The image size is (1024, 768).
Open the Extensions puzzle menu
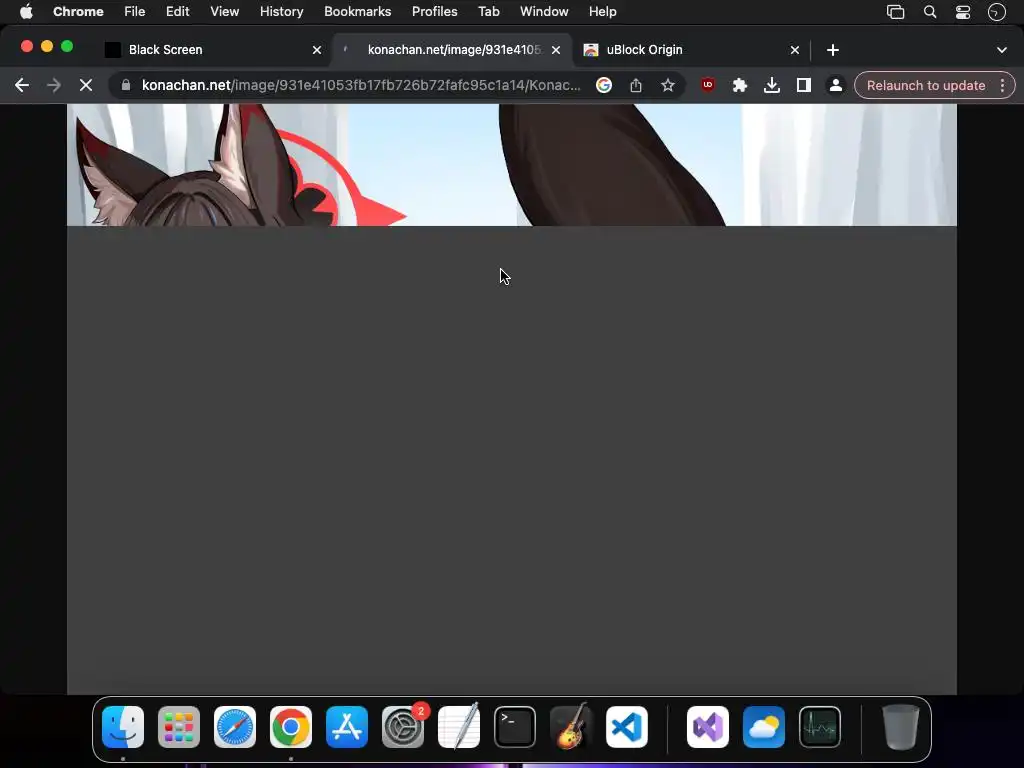[x=739, y=86]
